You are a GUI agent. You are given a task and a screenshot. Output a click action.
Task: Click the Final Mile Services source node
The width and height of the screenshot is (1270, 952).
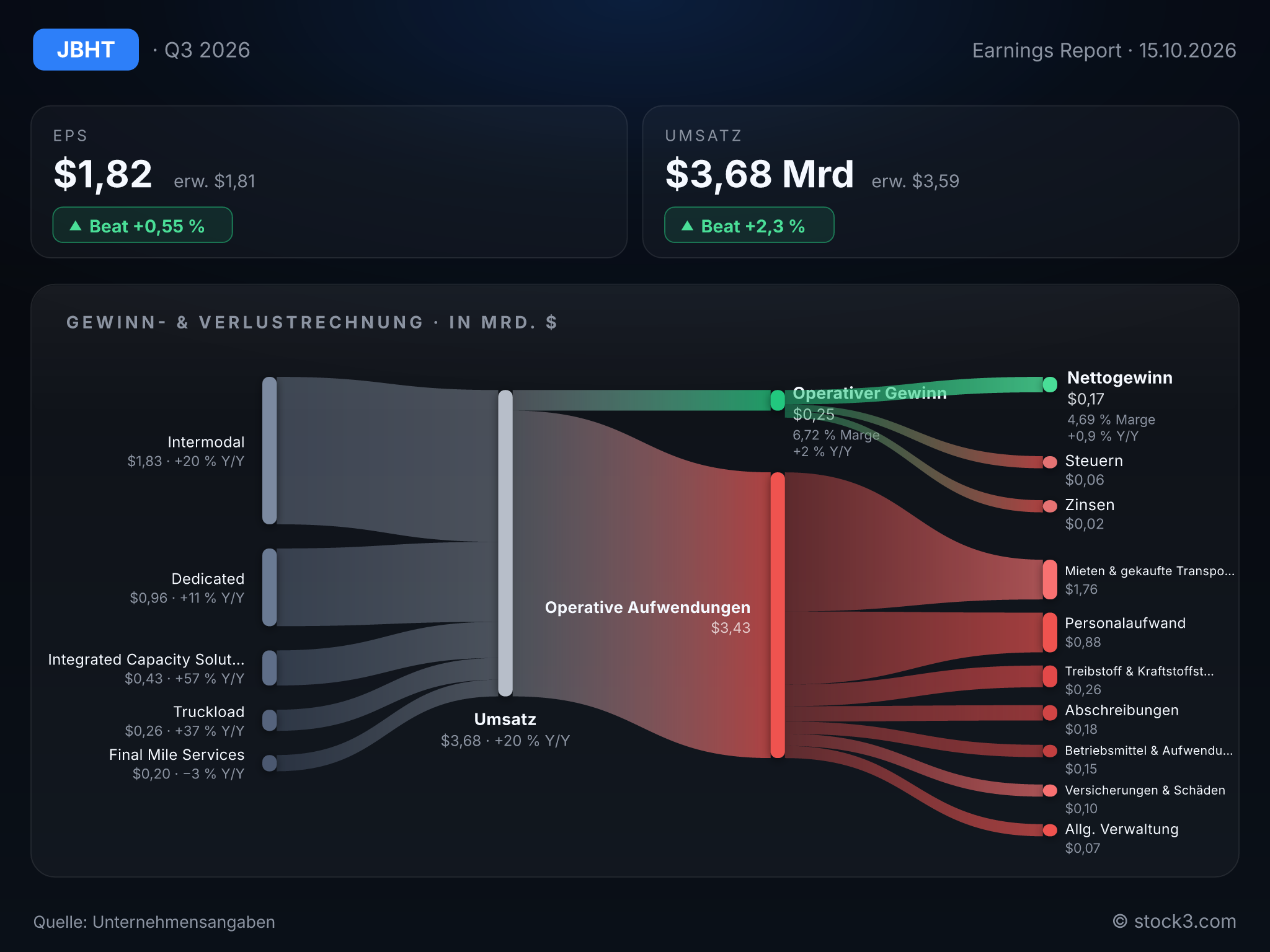coord(270,763)
